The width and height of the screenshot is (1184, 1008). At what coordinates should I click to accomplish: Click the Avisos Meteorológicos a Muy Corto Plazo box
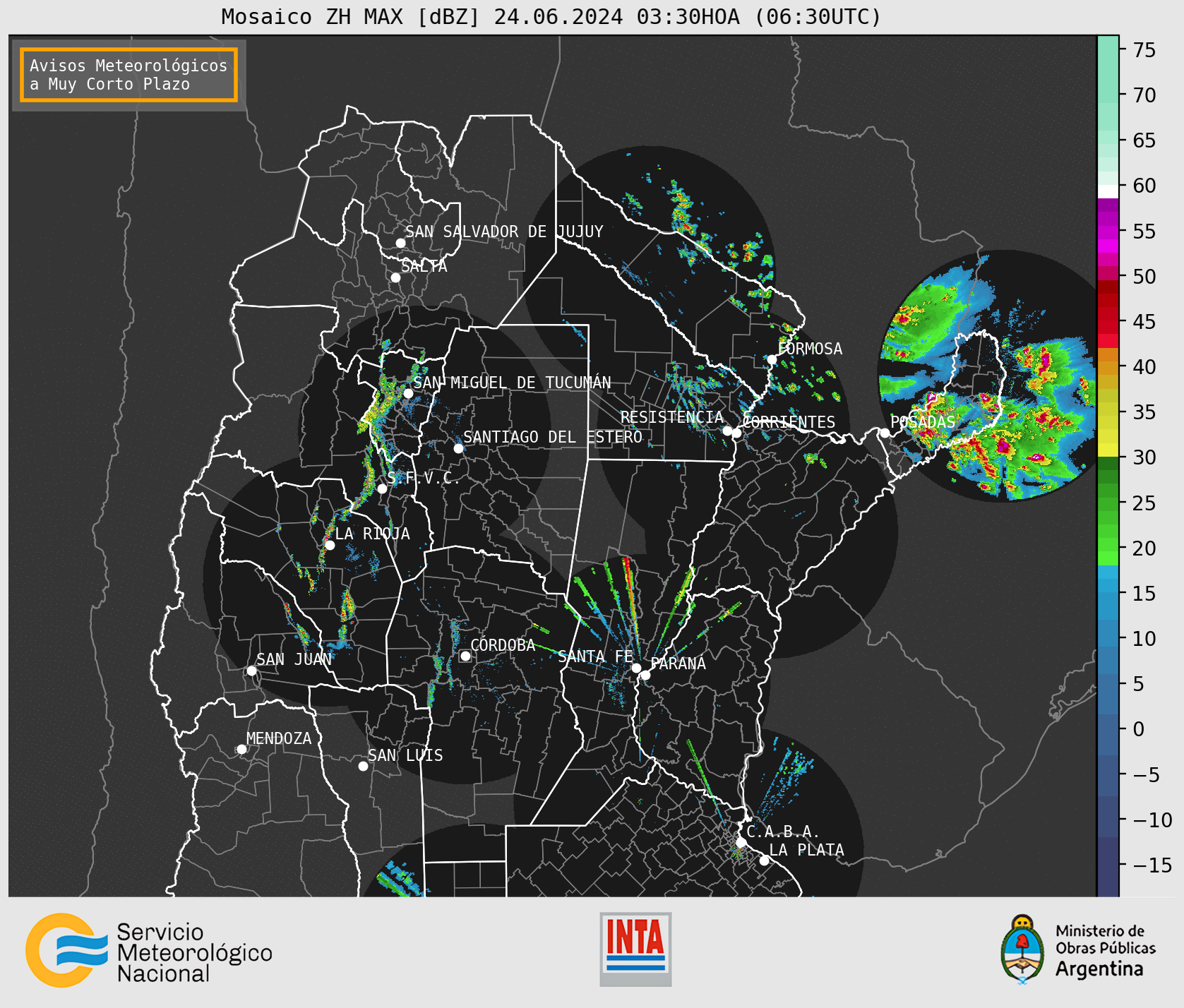pyautogui.click(x=128, y=75)
